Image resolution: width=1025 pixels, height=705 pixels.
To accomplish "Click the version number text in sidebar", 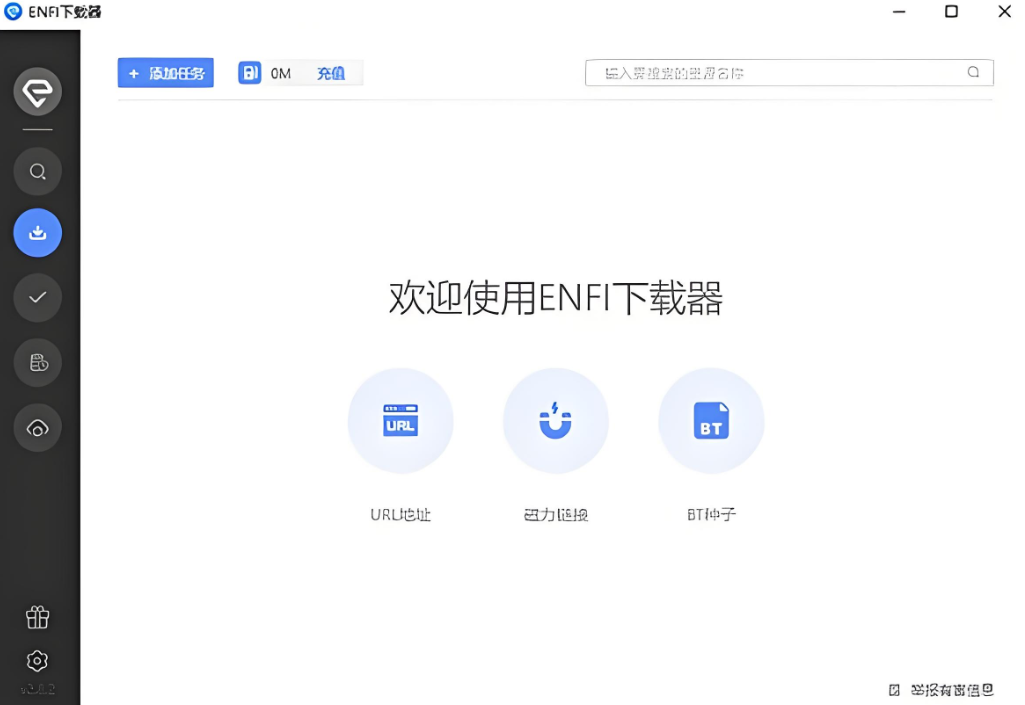I will 37,689.
